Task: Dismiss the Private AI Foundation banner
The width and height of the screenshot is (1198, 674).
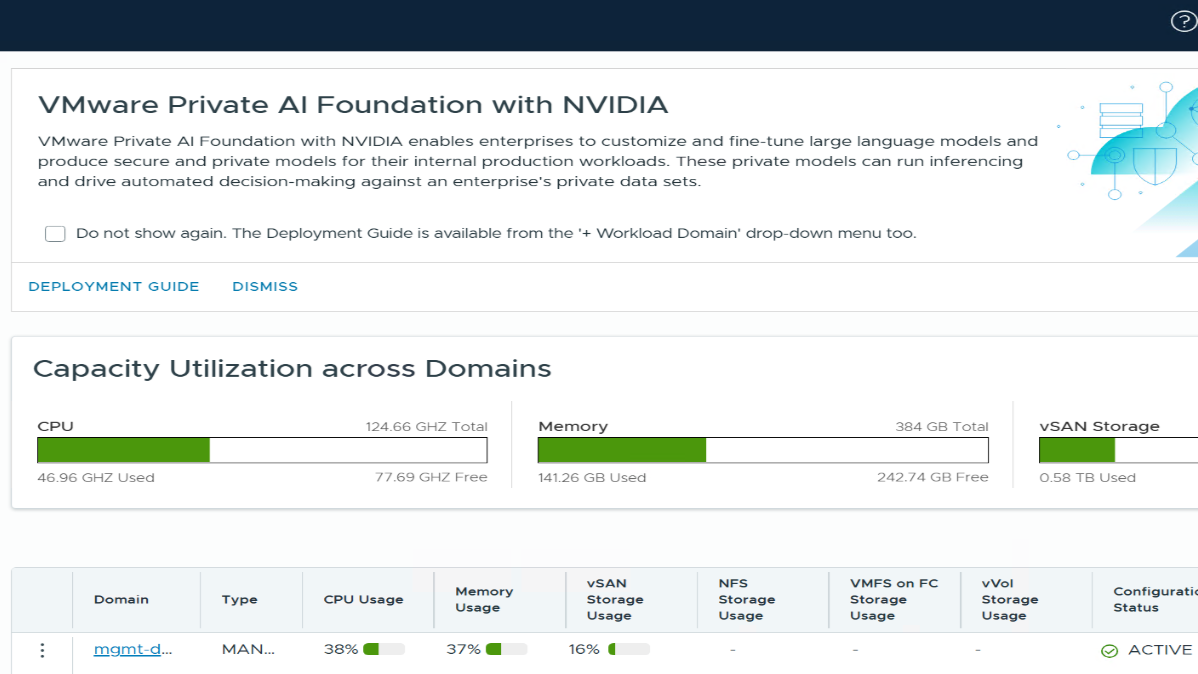Action: [265, 286]
